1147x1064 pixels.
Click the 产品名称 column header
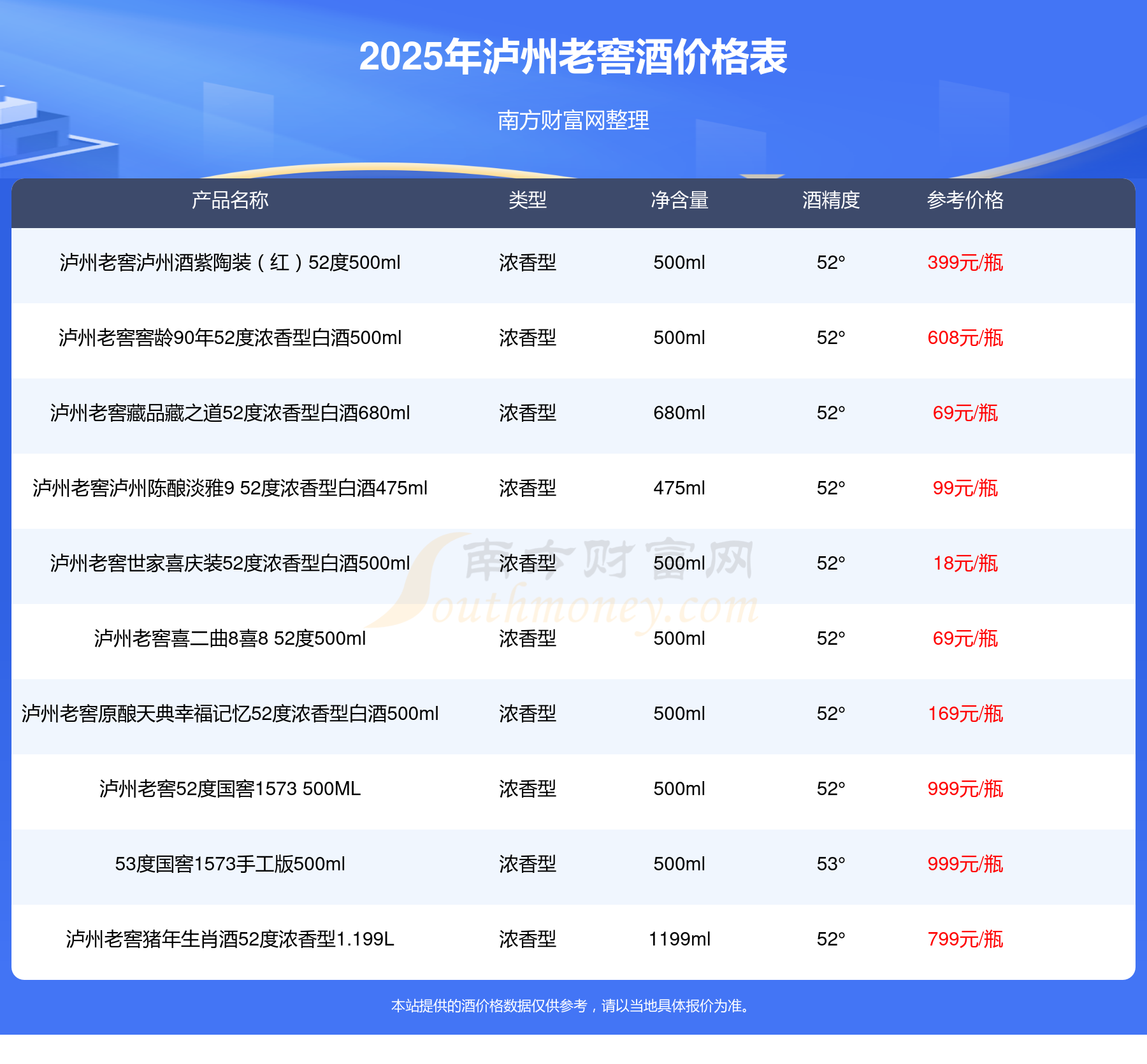point(230,200)
